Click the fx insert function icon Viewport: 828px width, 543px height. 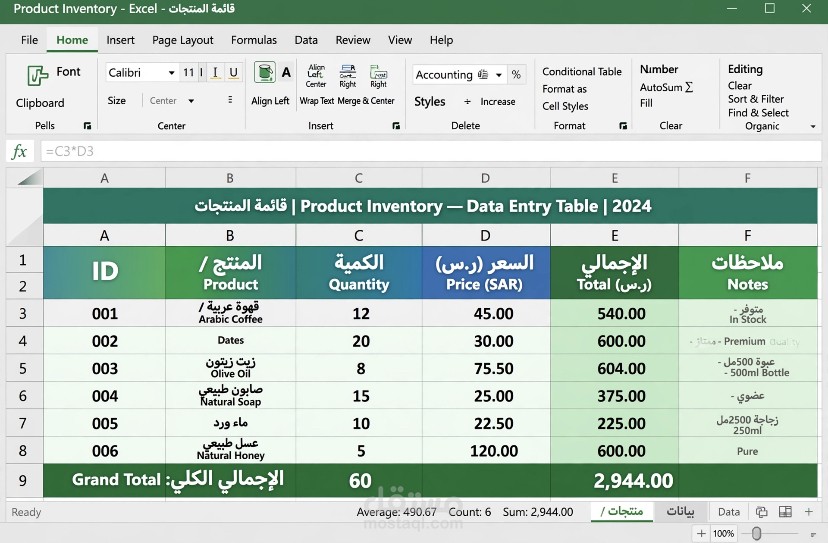tap(19, 151)
